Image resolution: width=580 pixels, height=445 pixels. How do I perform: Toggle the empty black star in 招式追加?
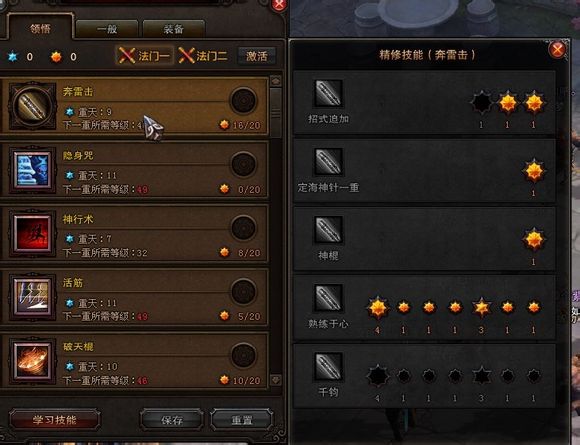click(x=482, y=103)
